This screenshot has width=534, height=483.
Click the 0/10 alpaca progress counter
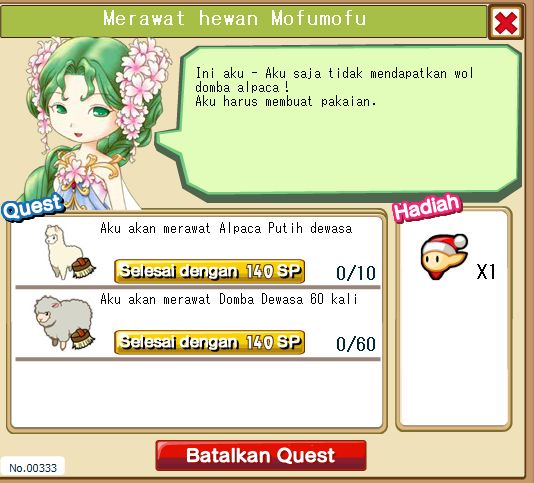[x=356, y=273]
